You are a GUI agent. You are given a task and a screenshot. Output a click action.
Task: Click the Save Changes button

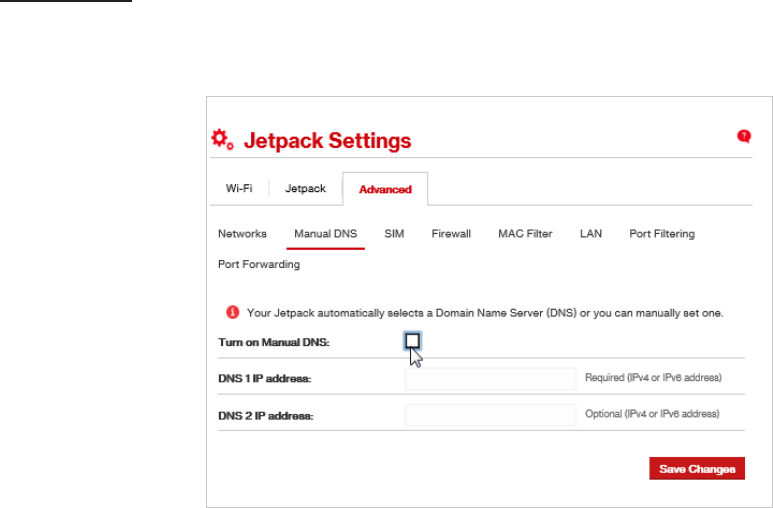(697, 469)
